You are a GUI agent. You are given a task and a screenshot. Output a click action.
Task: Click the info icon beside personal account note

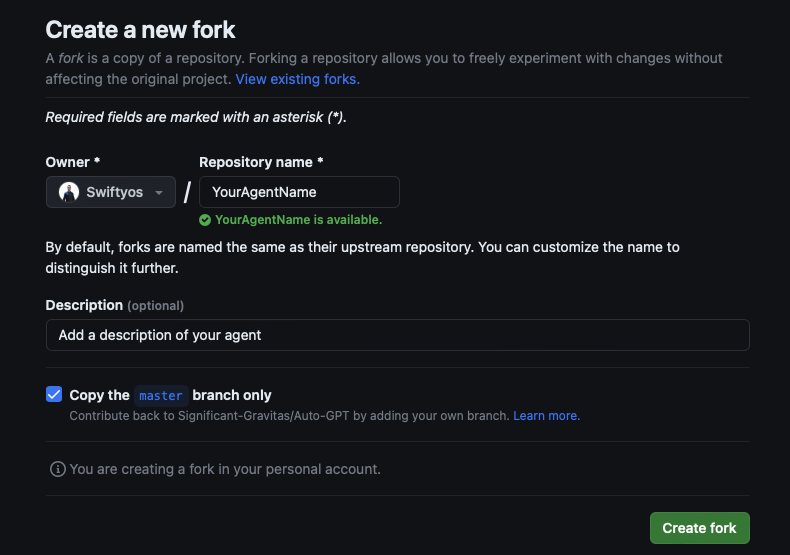coord(58,469)
